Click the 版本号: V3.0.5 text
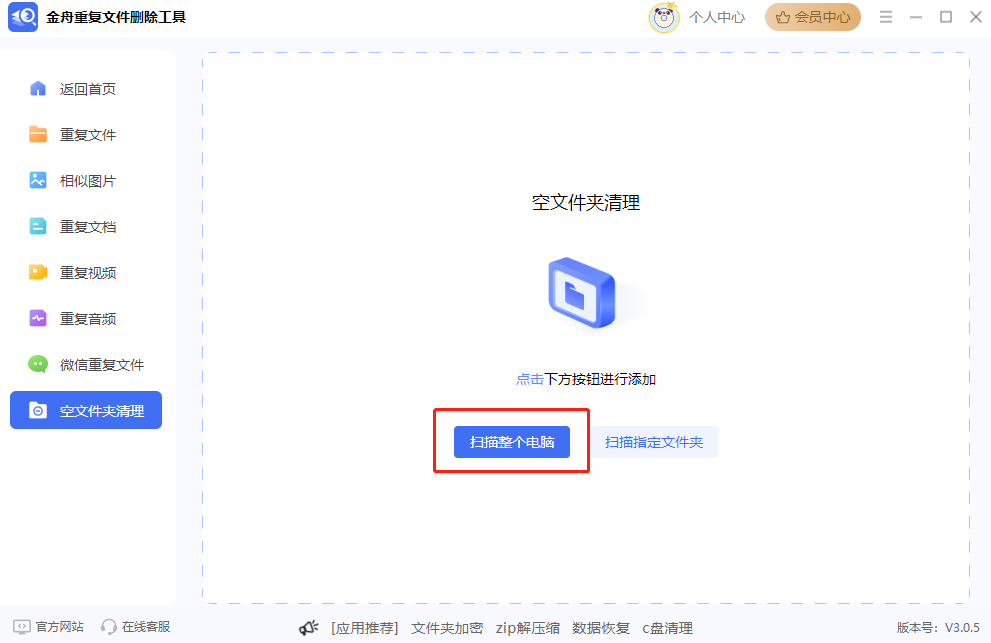991x643 pixels. [x=938, y=627]
